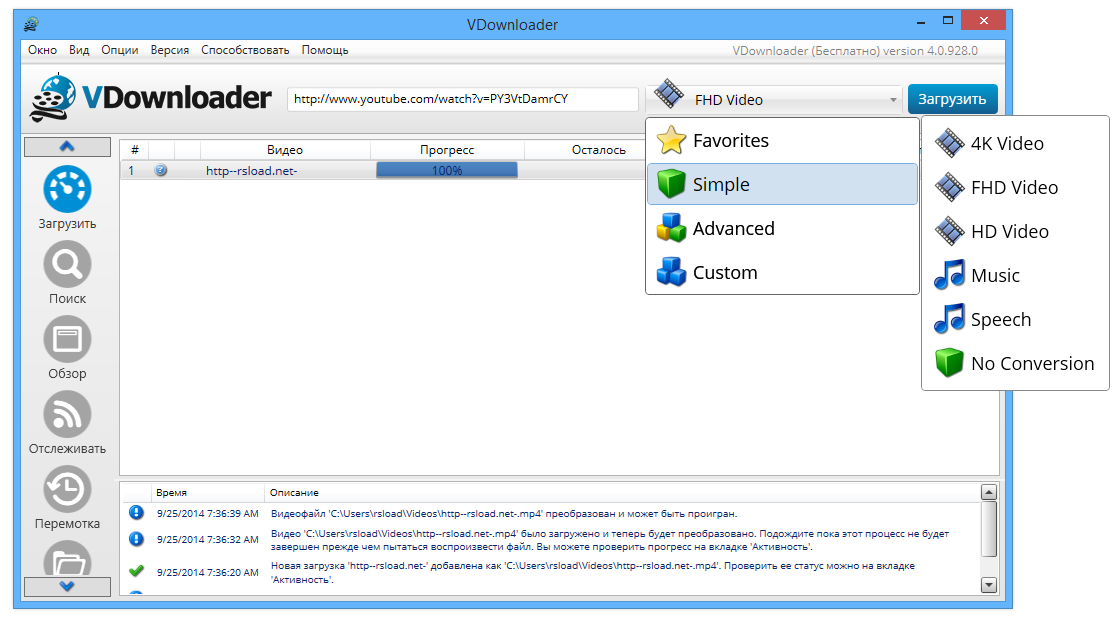Open the Обзор browser sidebar icon

pyautogui.click(x=67, y=340)
